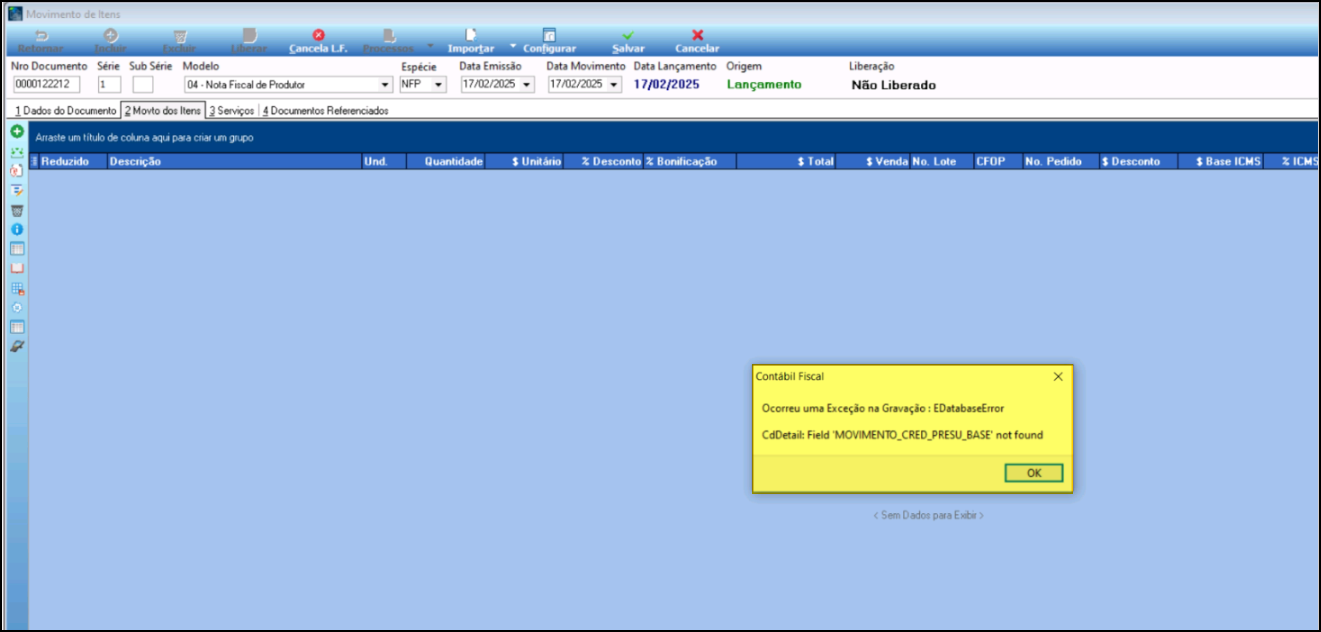Click the Importar toolbar button
The image size is (1321, 632).
coord(471,41)
